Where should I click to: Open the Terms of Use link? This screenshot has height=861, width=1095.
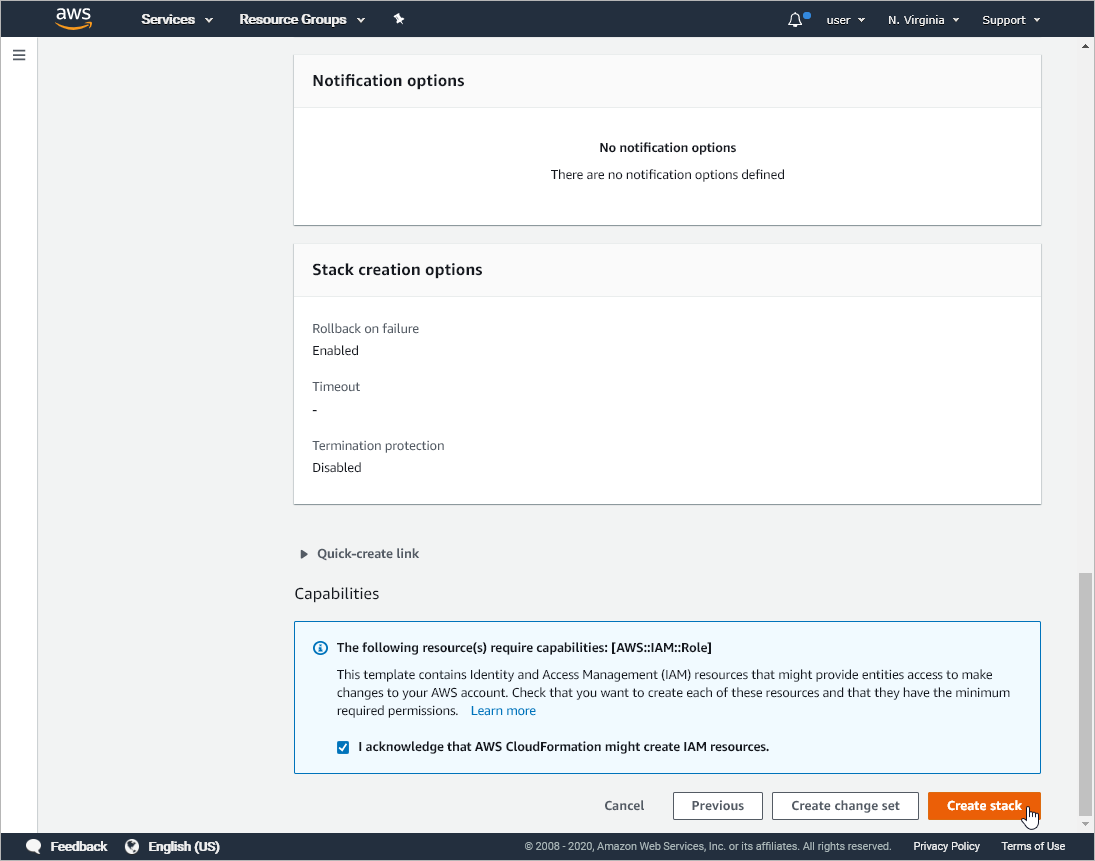point(1033,846)
